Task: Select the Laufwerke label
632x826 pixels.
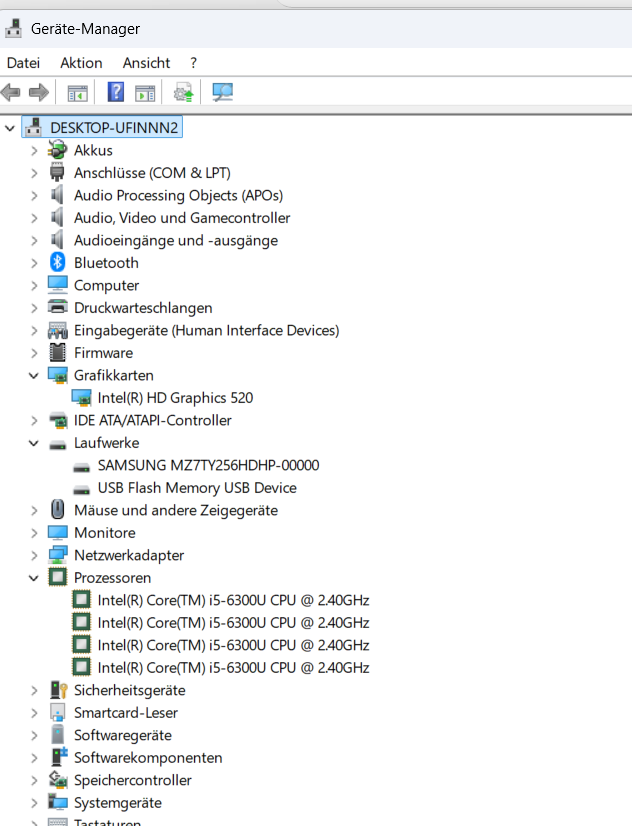Action: (x=106, y=442)
